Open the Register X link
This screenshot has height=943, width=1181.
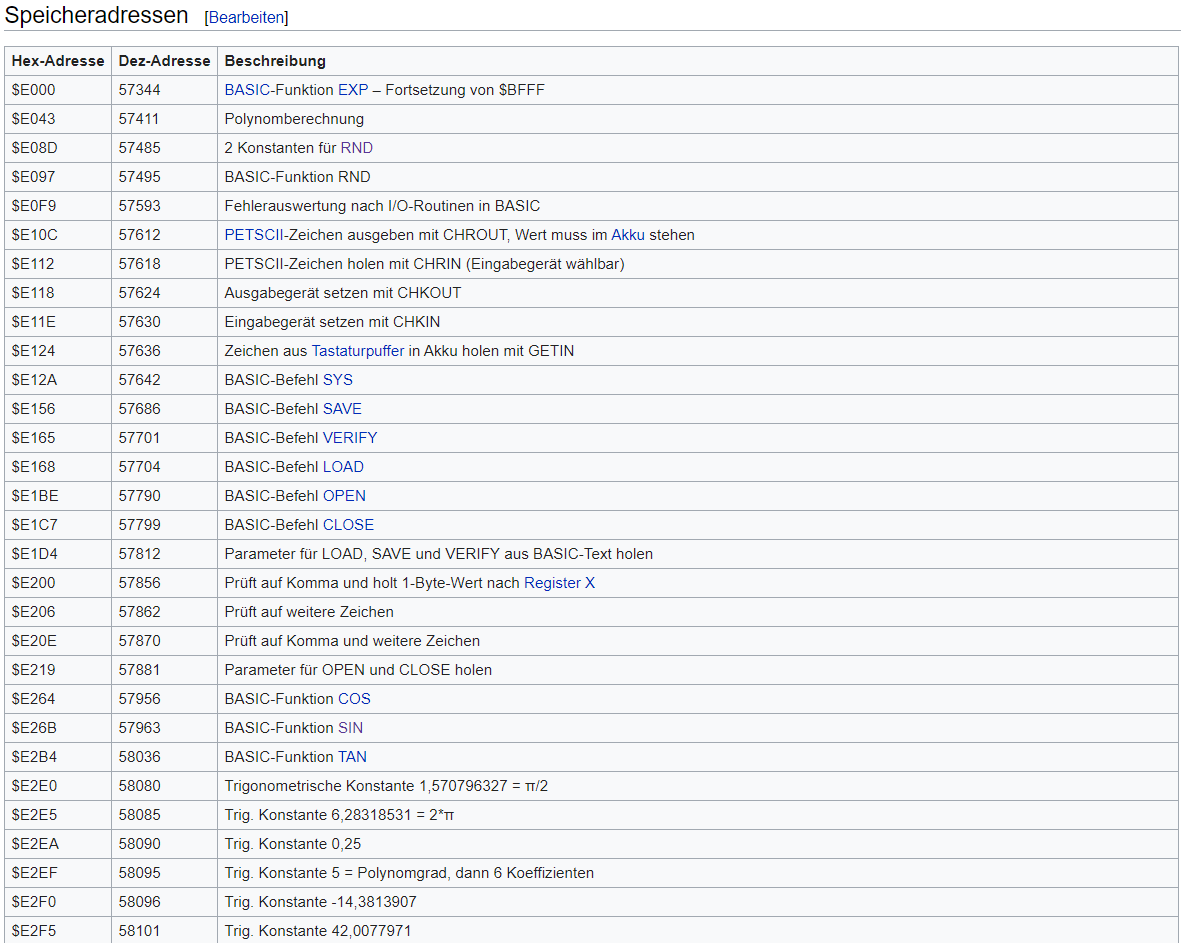(559, 583)
